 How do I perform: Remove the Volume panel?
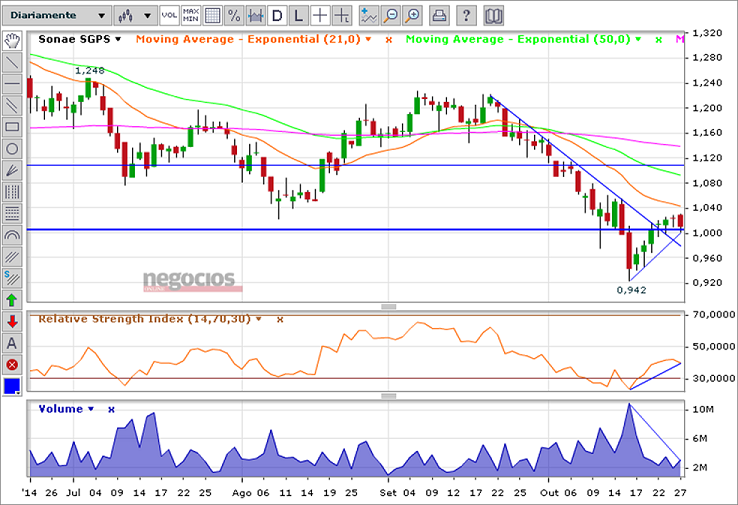[x=111, y=409]
